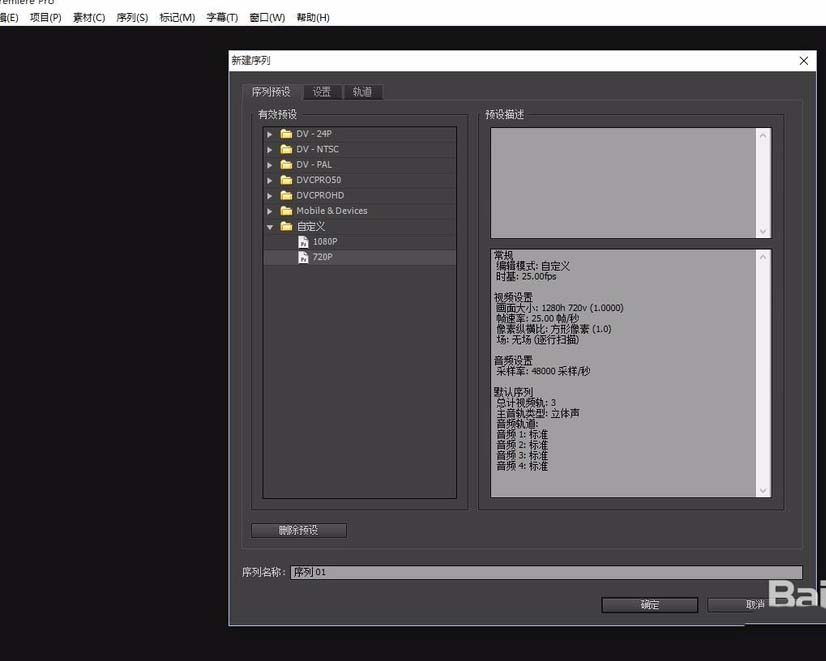Cancel with the 取消 button
Image resolution: width=826 pixels, height=661 pixels.
click(755, 605)
